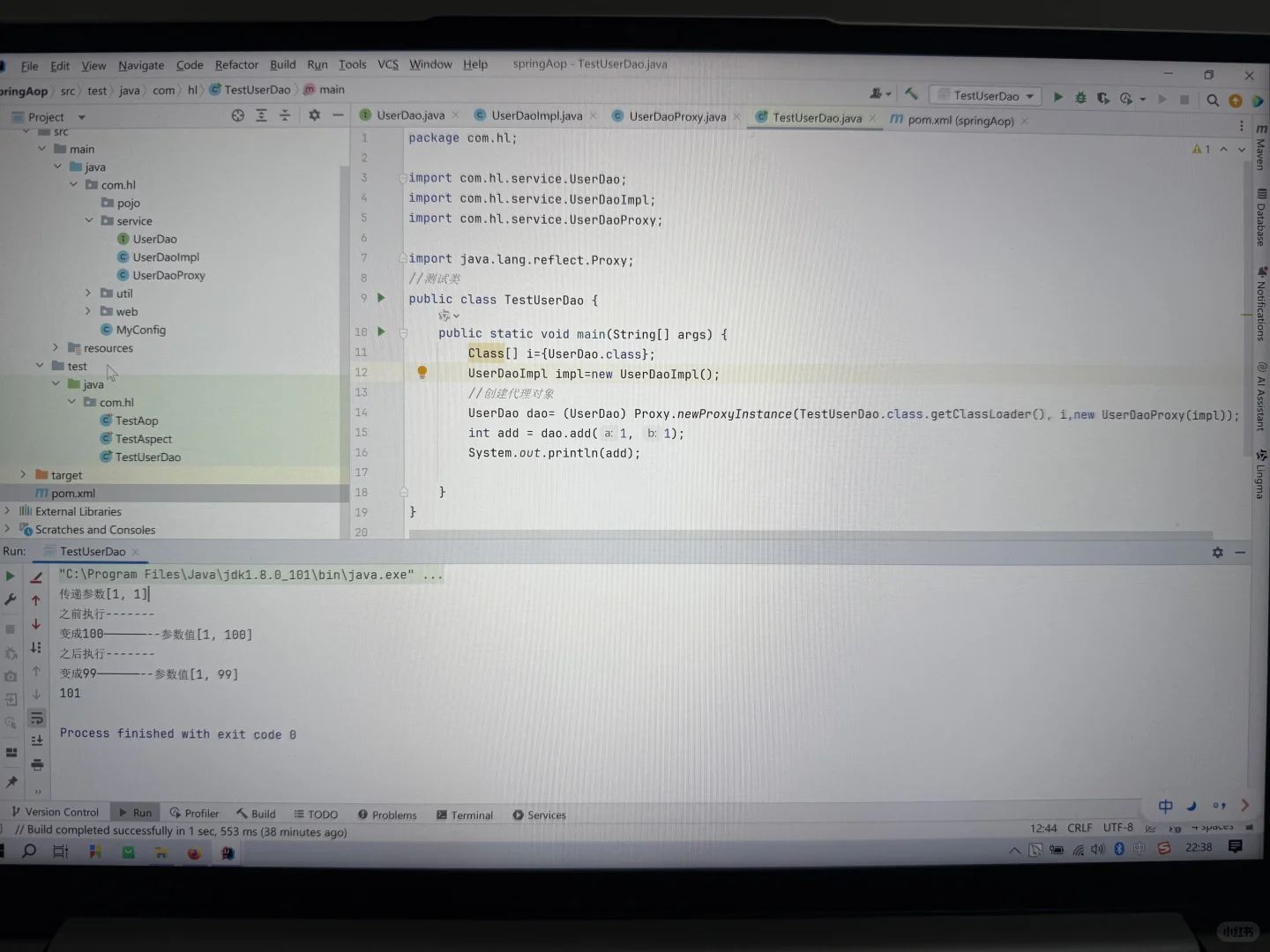This screenshot has height=952, width=1270.
Task: Click scroll to end icon in Run panel
Action: pyautogui.click(x=37, y=740)
